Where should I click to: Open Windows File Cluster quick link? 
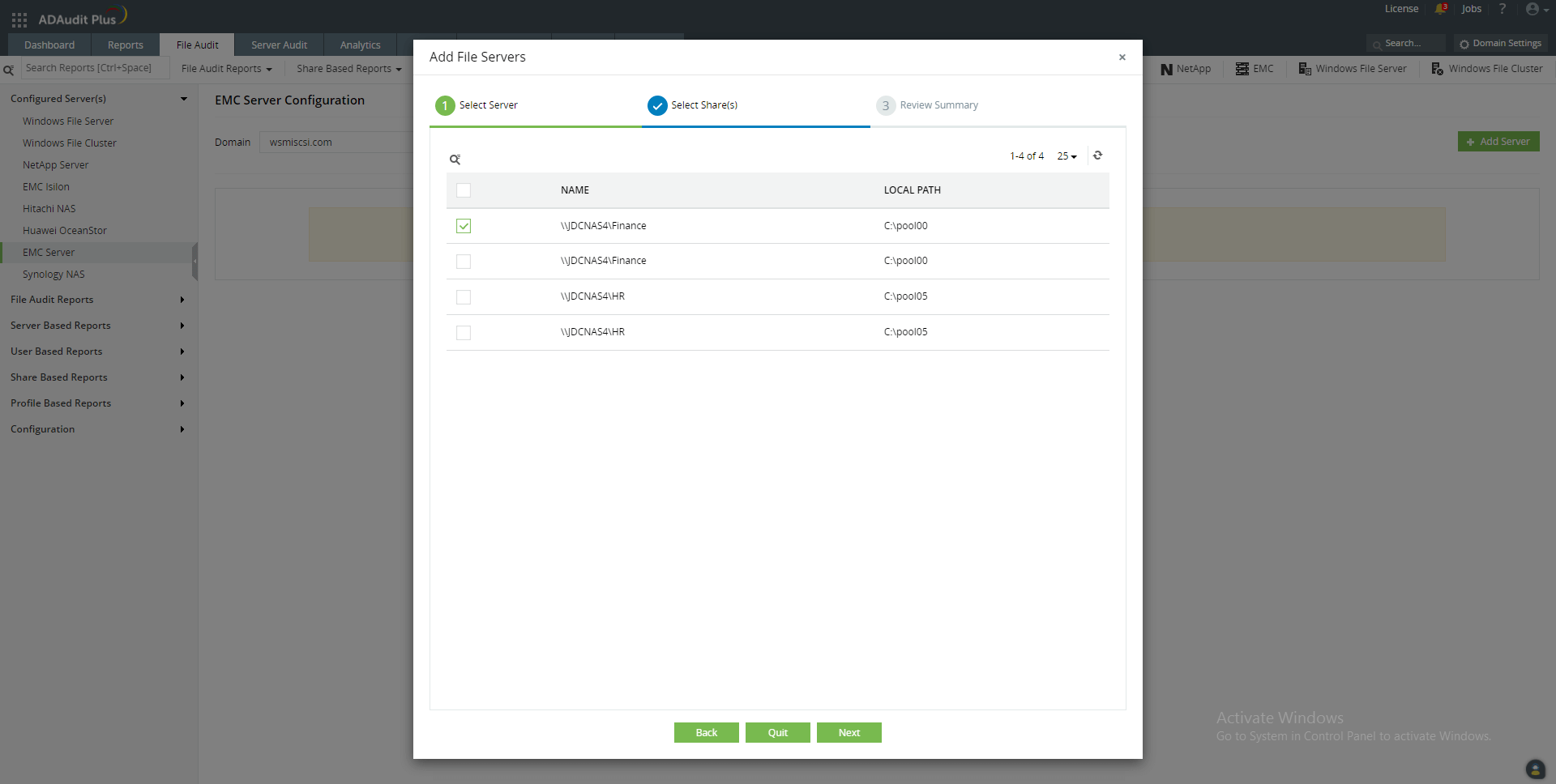(x=1486, y=69)
